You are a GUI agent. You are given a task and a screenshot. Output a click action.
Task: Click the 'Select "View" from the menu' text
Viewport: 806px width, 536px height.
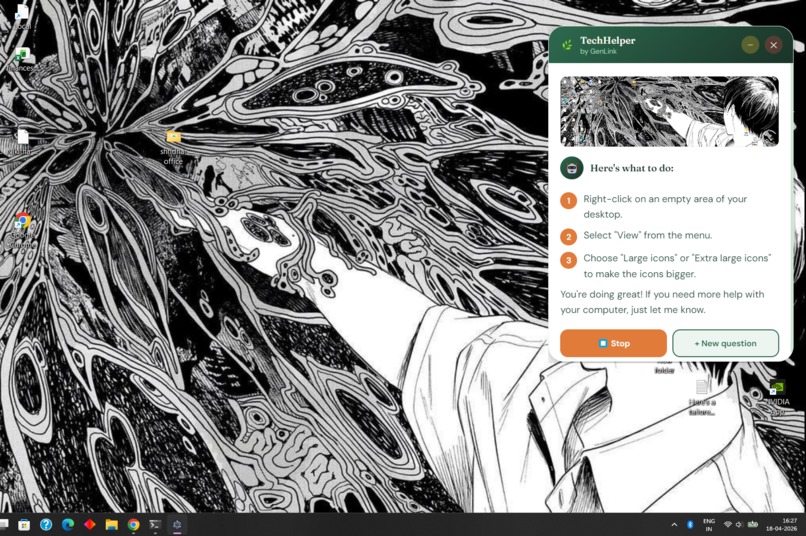[648, 235]
